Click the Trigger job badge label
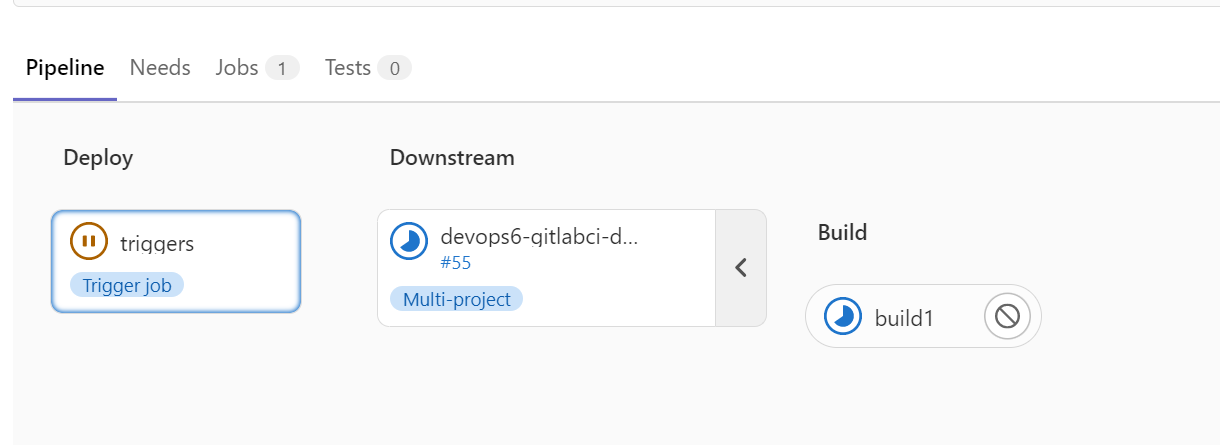The width and height of the screenshot is (1220, 445). 127,285
